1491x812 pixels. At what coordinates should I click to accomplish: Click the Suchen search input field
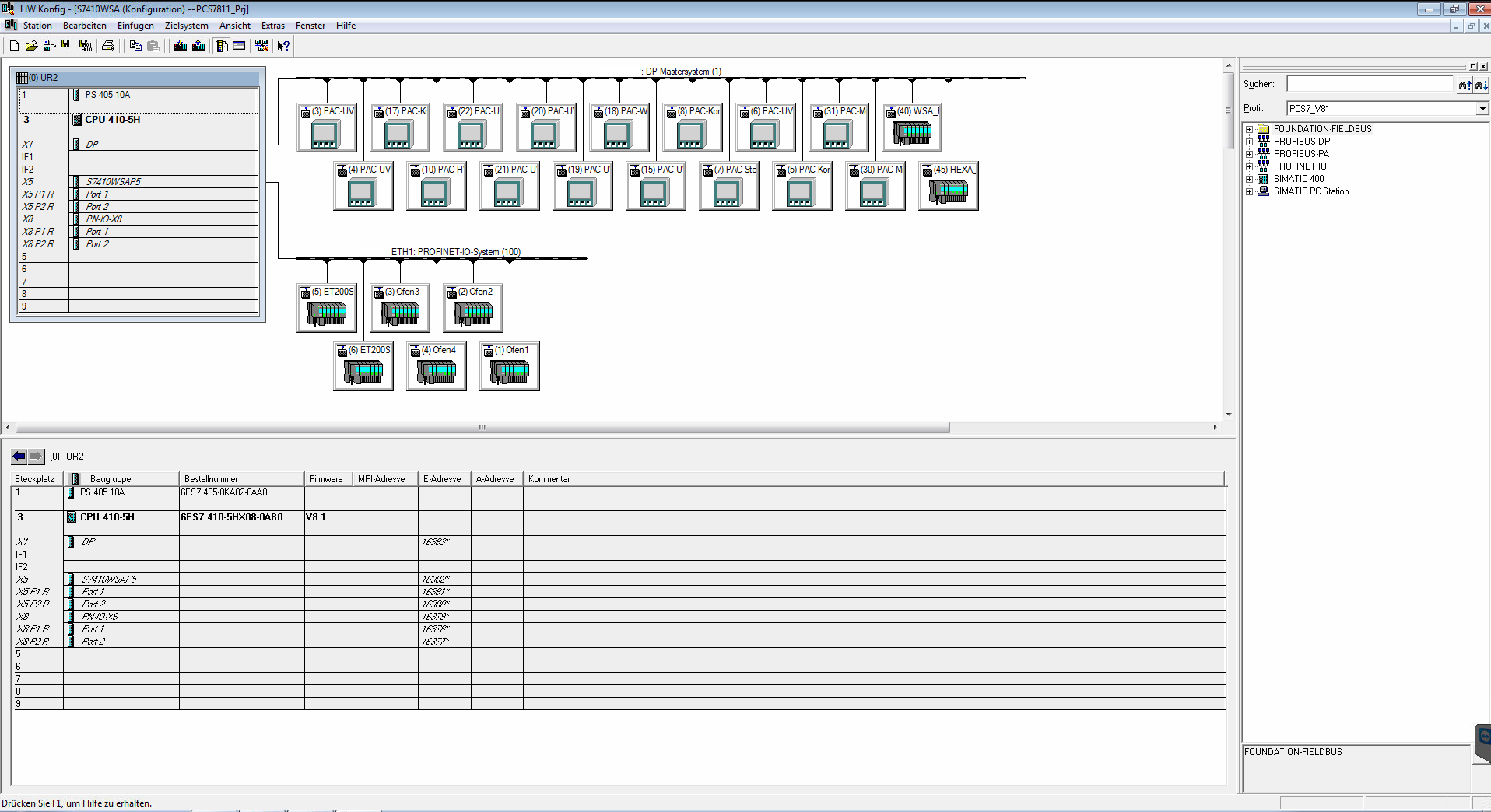(1370, 84)
